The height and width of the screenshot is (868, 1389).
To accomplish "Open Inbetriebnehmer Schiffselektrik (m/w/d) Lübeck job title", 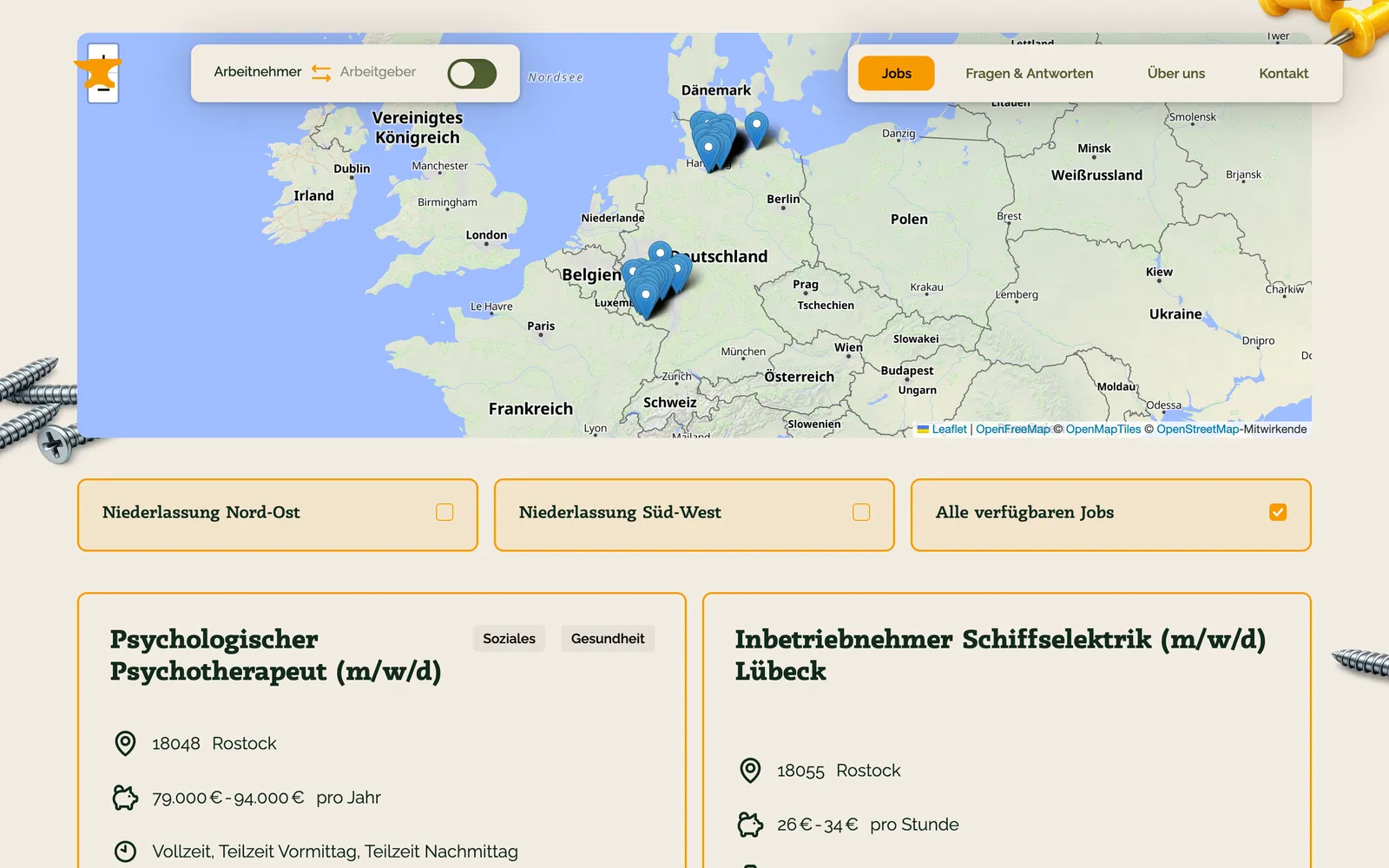I will point(1000,655).
